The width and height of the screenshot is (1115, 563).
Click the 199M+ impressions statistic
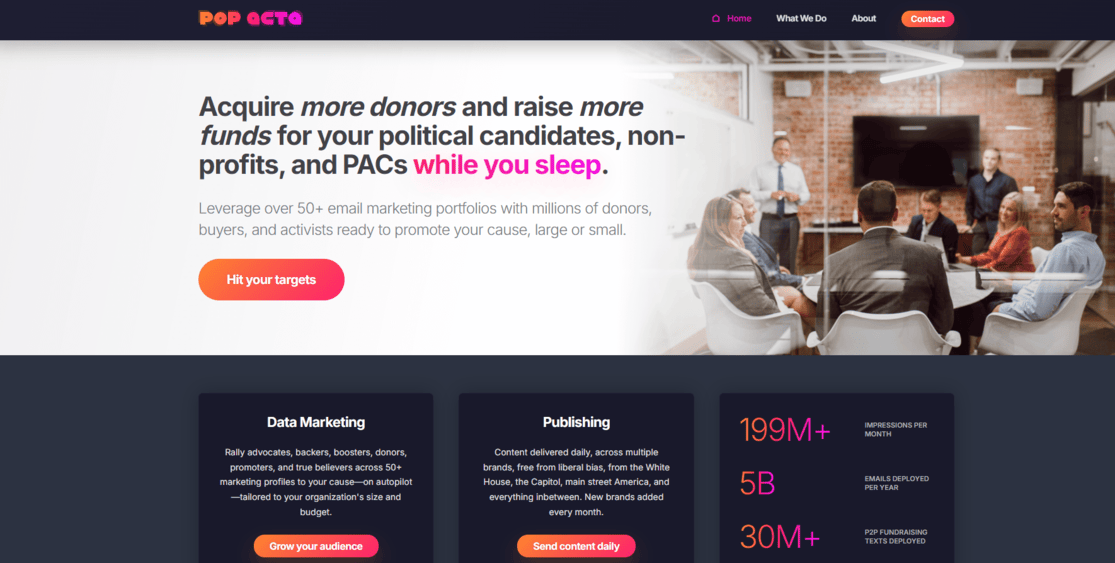point(784,430)
